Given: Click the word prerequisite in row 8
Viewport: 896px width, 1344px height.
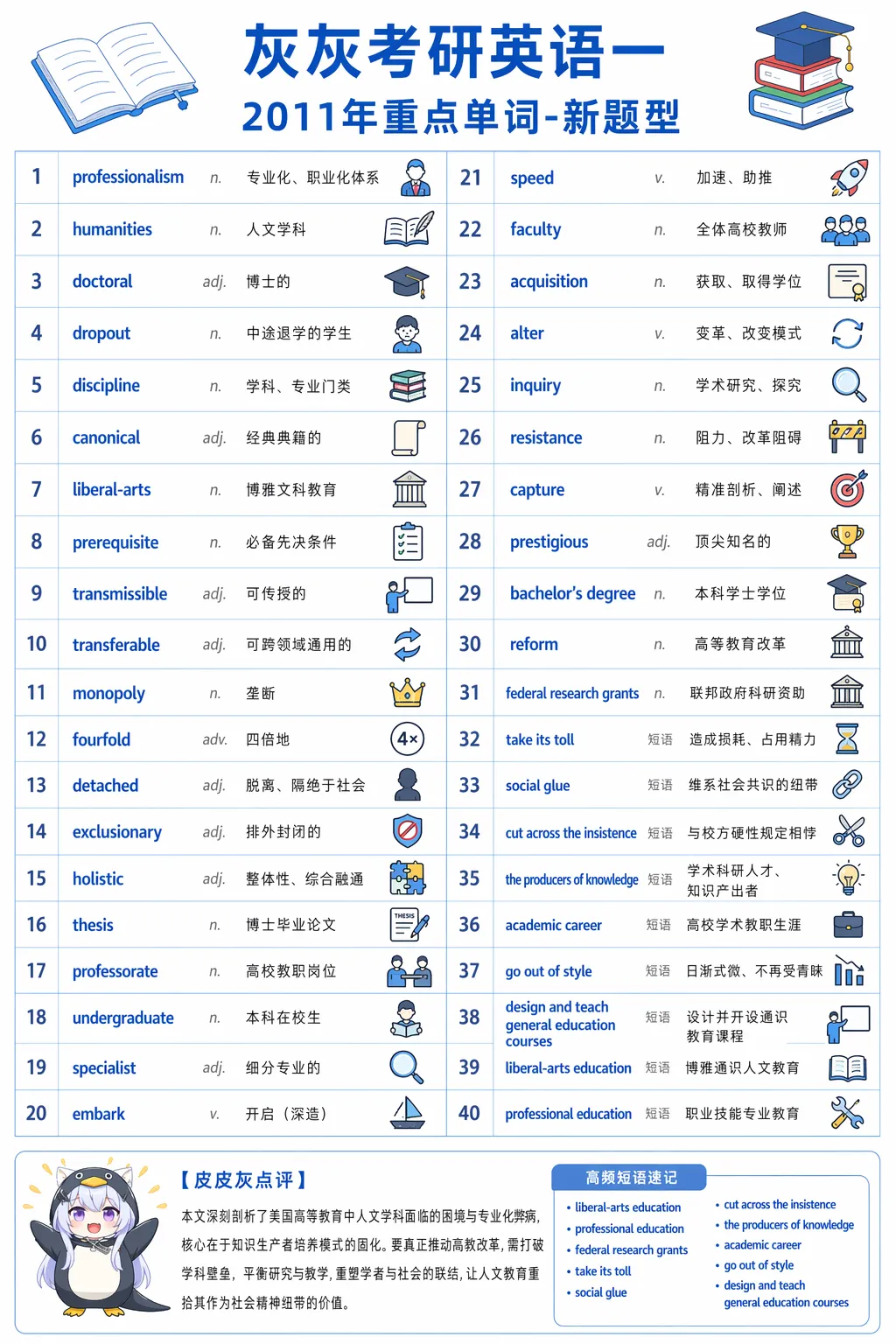Looking at the screenshot, I should point(115,542).
